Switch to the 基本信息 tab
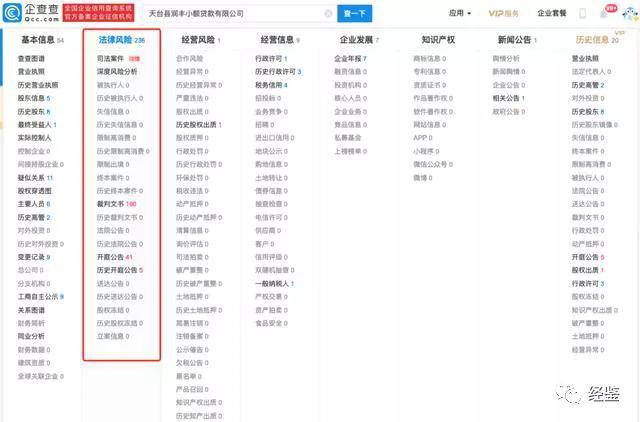640x422 pixels. (42, 40)
